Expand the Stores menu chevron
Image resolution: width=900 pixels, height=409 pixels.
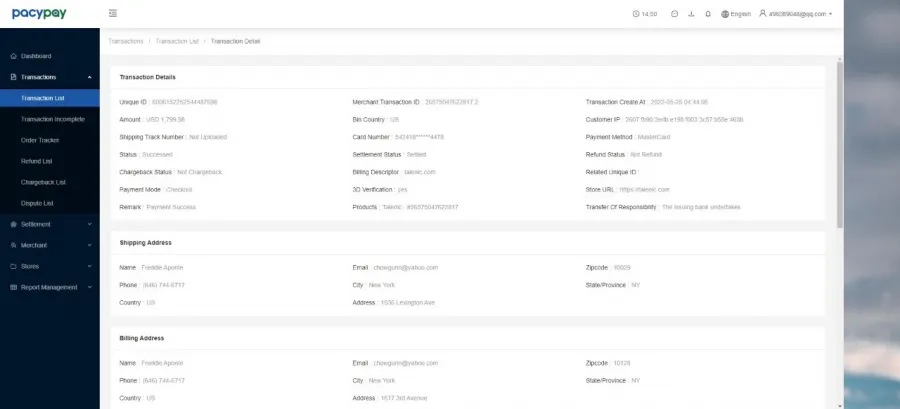pos(90,266)
